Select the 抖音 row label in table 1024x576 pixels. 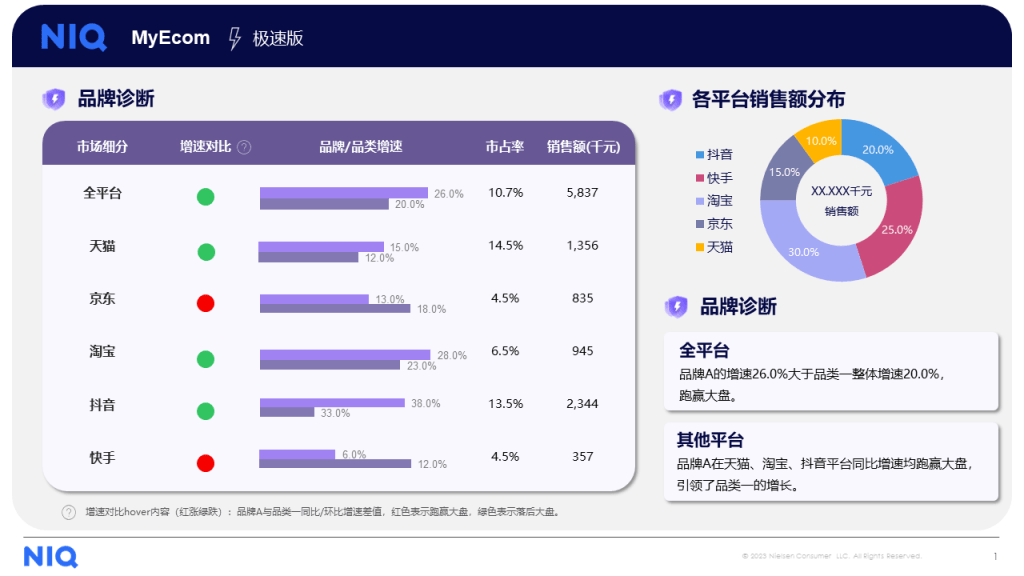(x=103, y=405)
